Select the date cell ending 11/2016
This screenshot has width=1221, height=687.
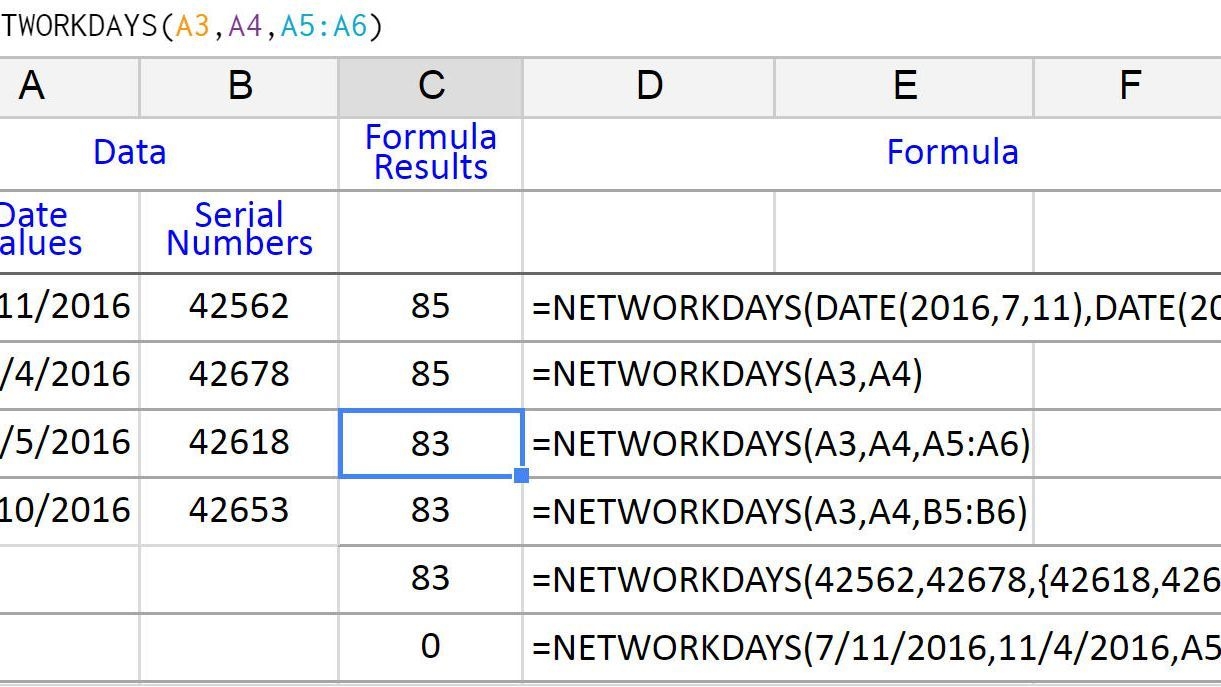[x=68, y=306]
